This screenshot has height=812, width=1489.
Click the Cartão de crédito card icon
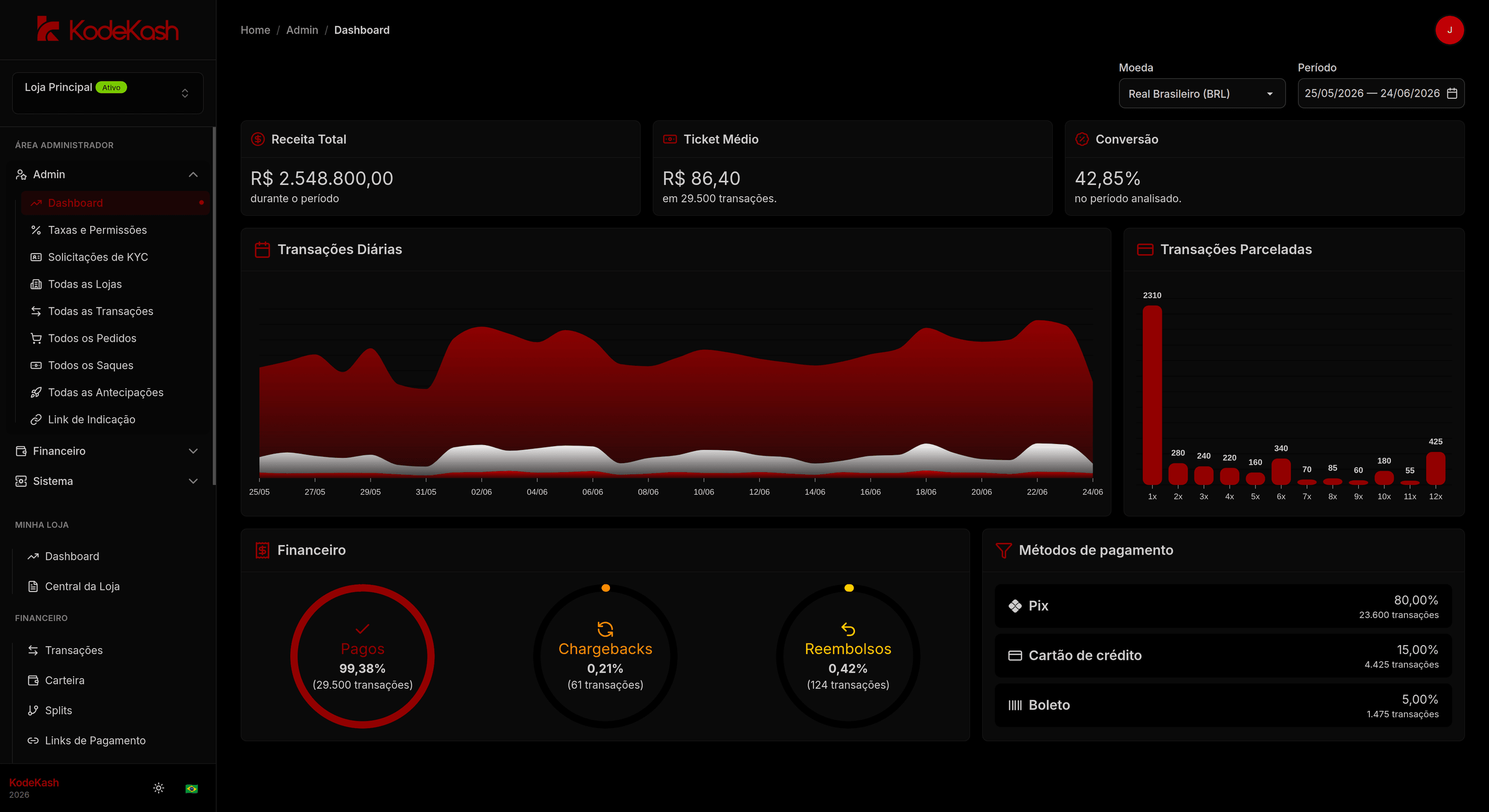click(1015, 655)
